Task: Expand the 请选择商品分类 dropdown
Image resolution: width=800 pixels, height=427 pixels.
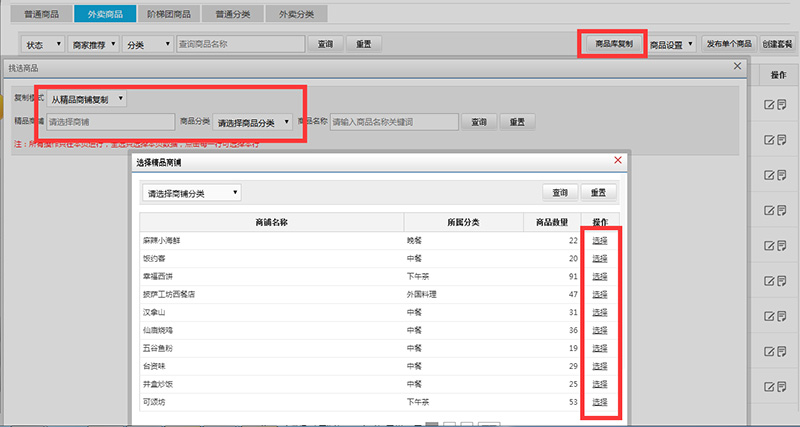Action: tap(253, 122)
